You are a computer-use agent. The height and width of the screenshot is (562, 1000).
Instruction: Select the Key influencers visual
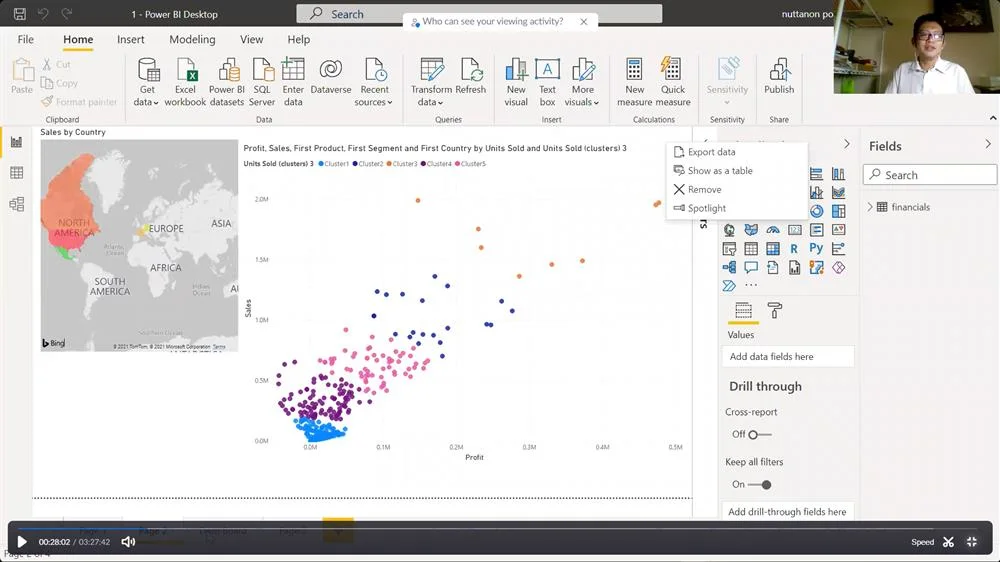(838, 249)
